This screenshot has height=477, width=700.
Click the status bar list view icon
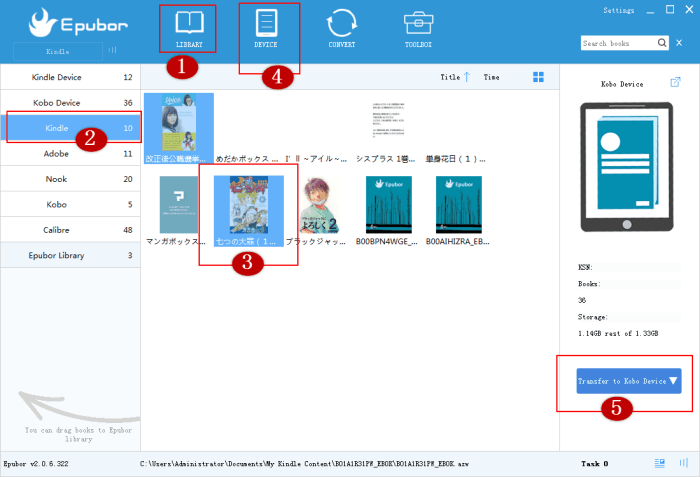(x=660, y=463)
